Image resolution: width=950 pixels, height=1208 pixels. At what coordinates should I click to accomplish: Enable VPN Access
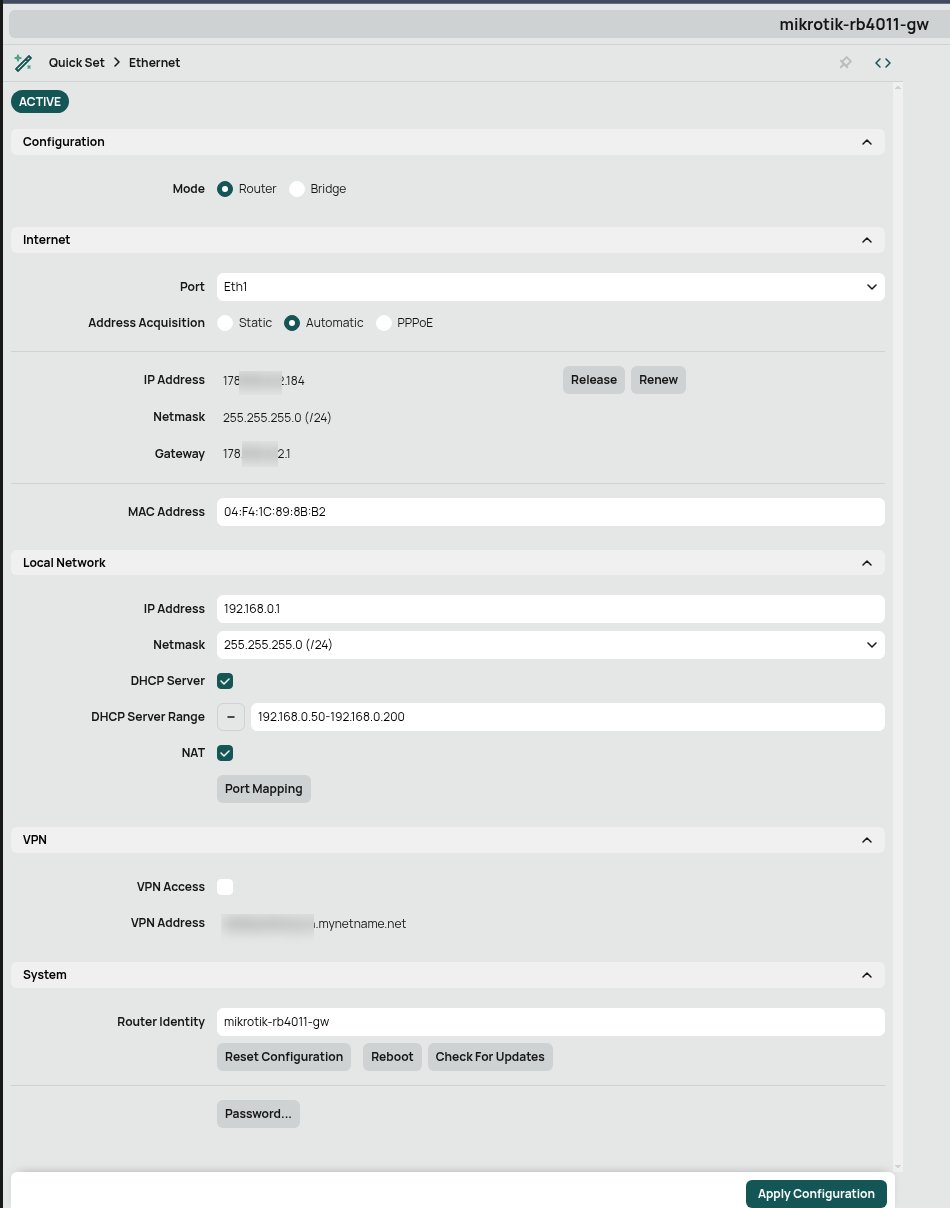click(225, 887)
